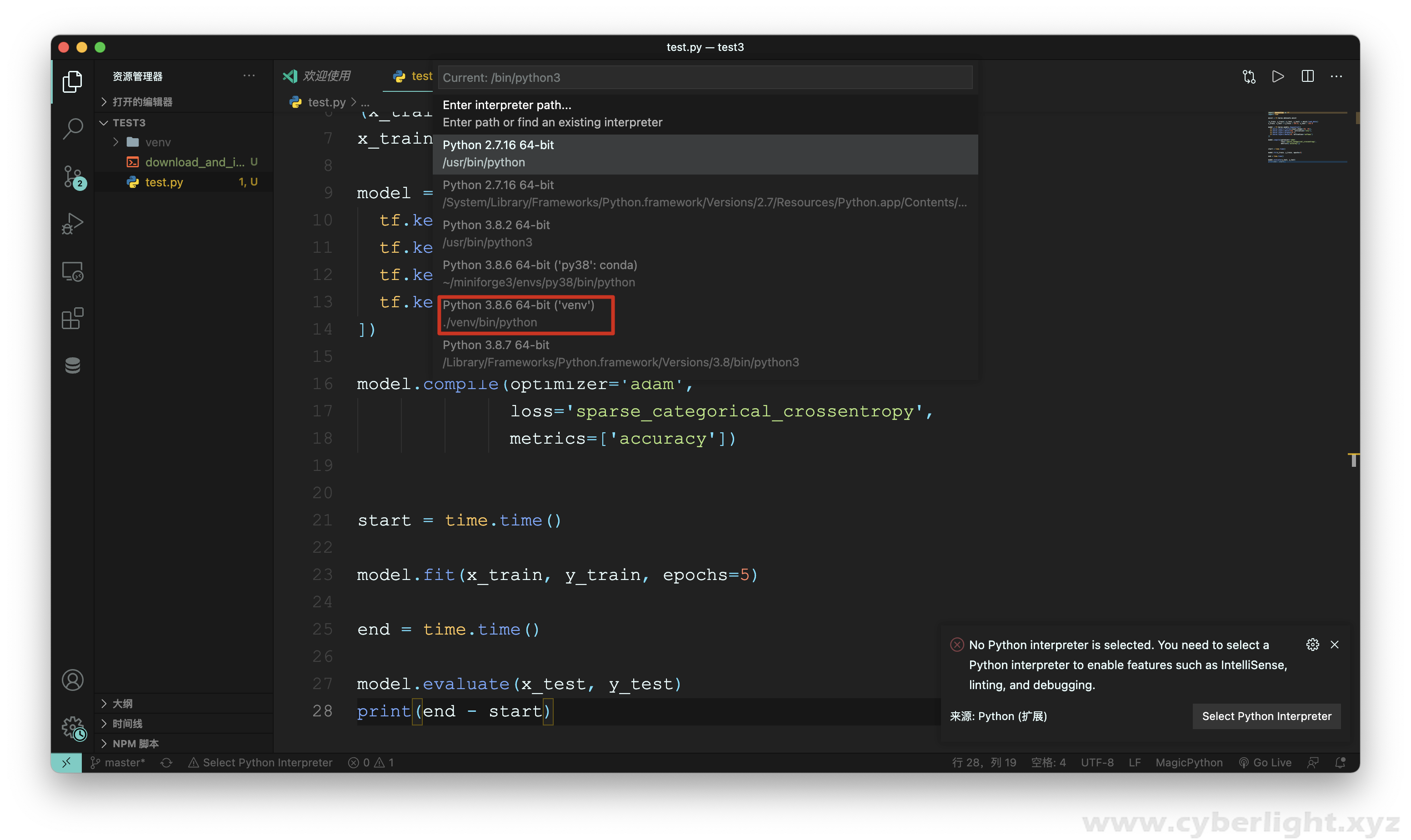Image resolution: width=1411 pixels, height=840 pixels.
Task: Open download_and_i... file in explorer
Action: coord(184,162)
